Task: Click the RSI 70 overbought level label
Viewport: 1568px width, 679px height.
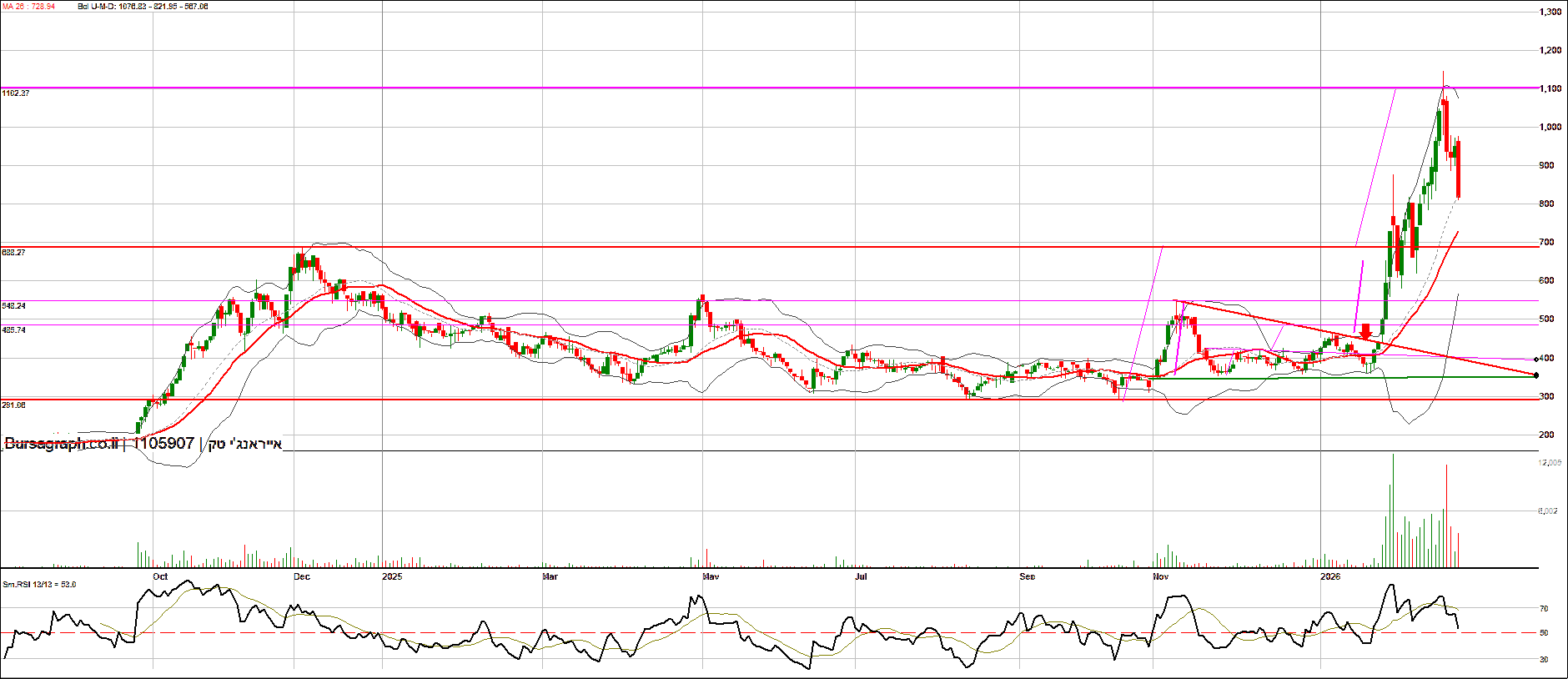Action: 1544,610
